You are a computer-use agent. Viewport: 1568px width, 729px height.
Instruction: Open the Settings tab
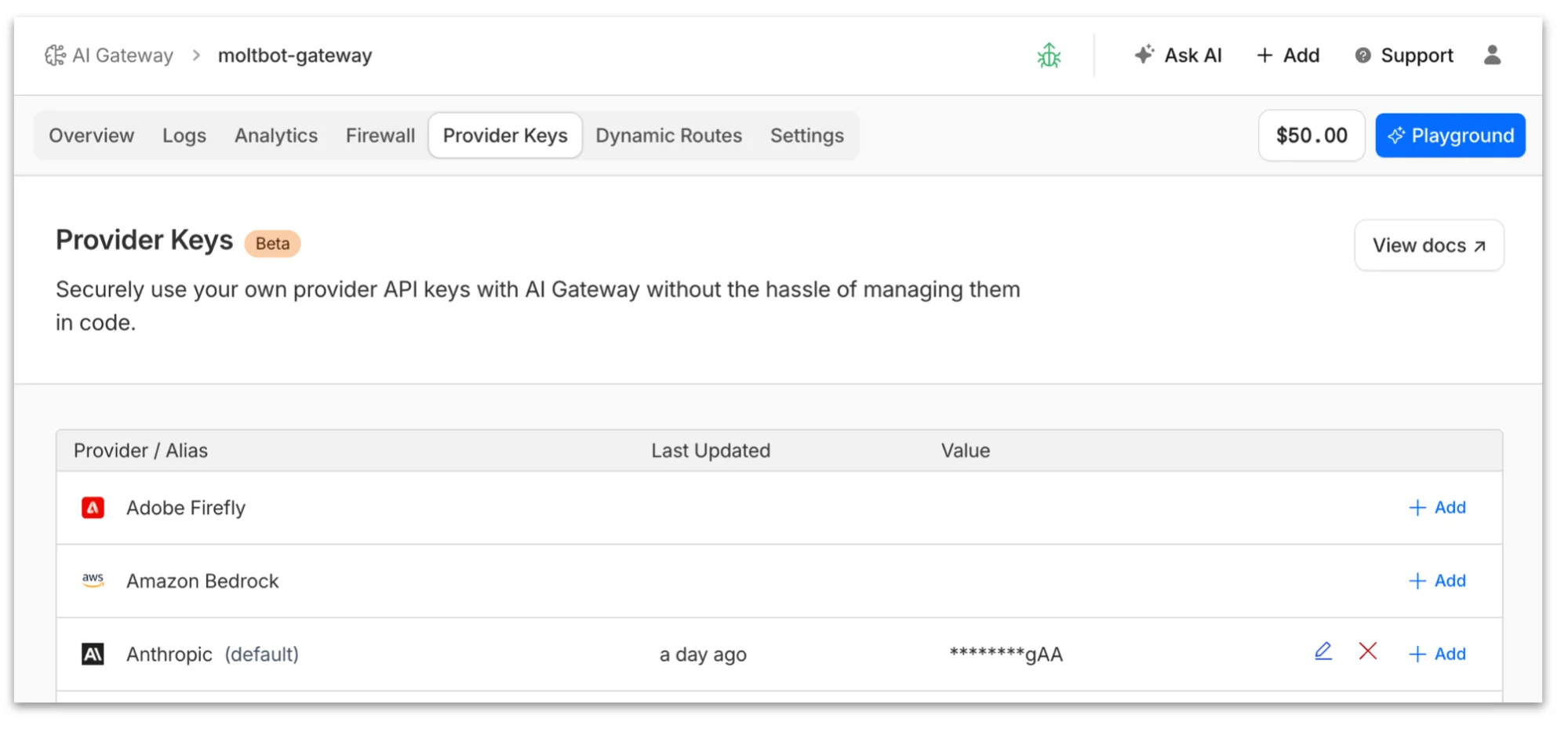pyautogui.click(x=807, y=135)
